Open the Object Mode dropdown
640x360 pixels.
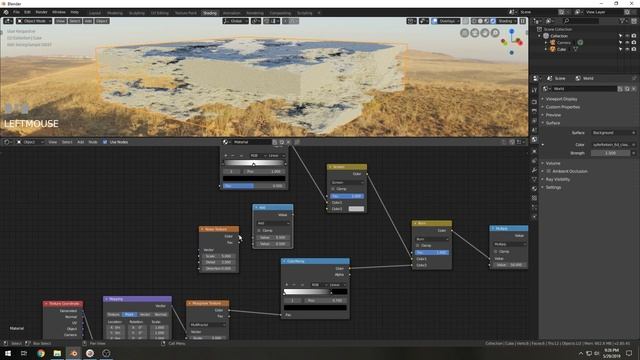[x=34, y=21]
